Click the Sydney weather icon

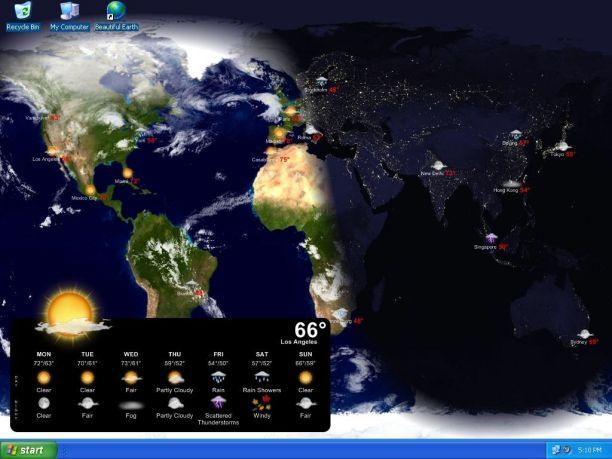pyautogui.click(x=584, y=334)
